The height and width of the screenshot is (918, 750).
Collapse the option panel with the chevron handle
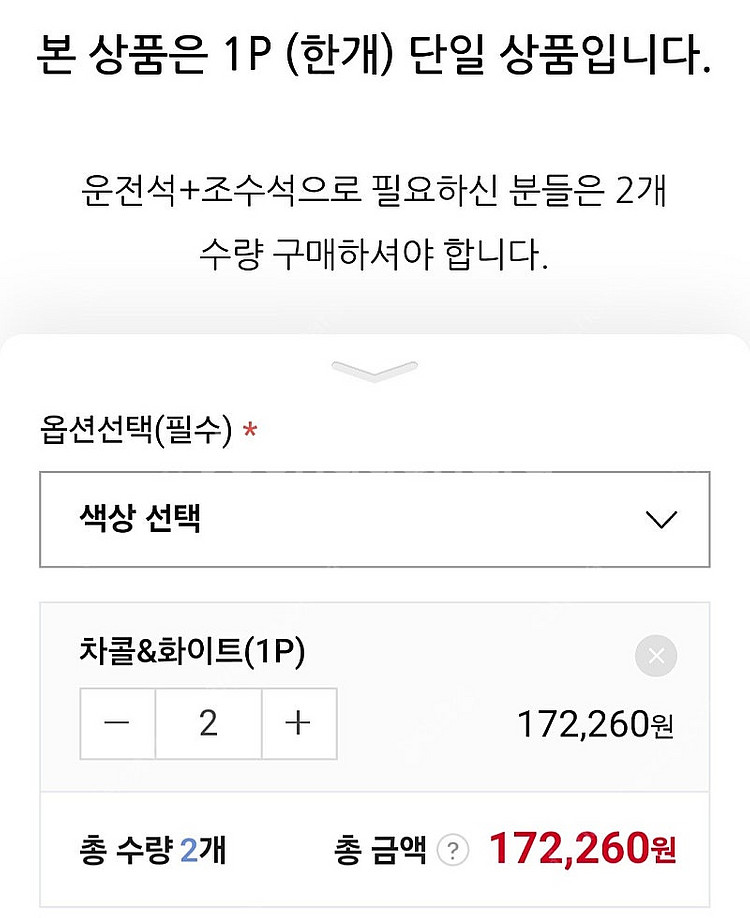point(374,371)
